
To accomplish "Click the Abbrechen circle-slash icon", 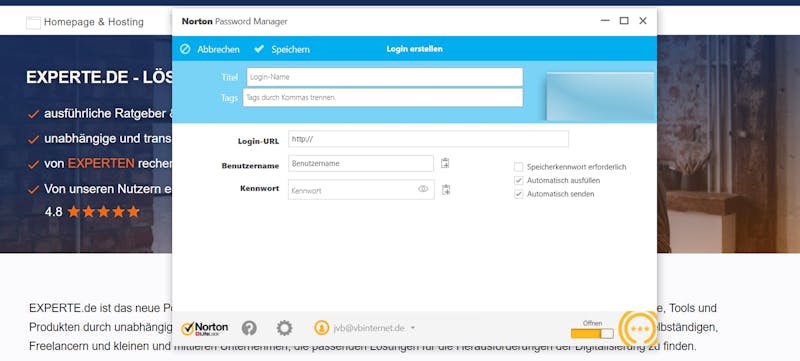I will tap(185, 49).
